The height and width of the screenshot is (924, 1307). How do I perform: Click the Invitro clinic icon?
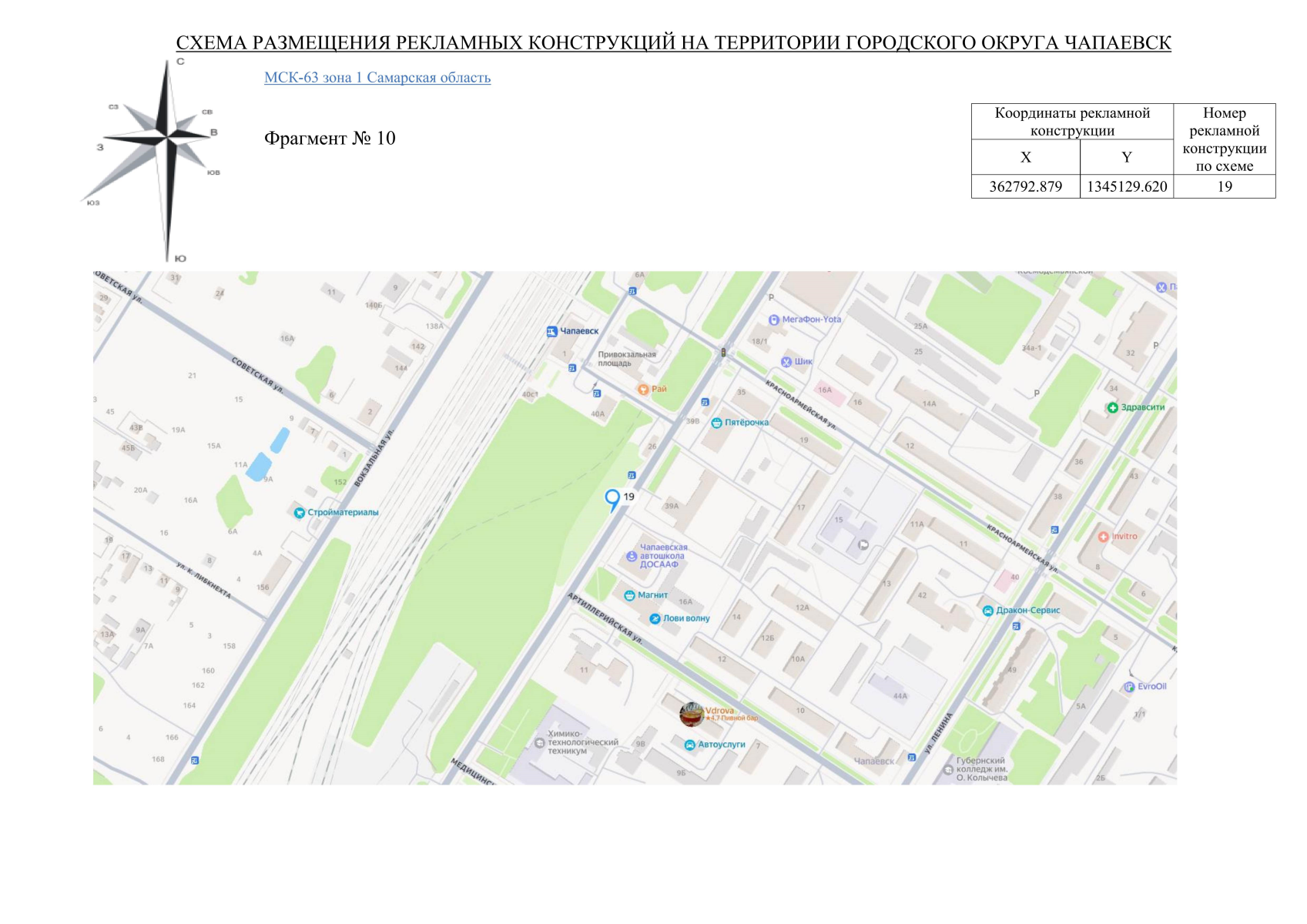coord(1104,536)
